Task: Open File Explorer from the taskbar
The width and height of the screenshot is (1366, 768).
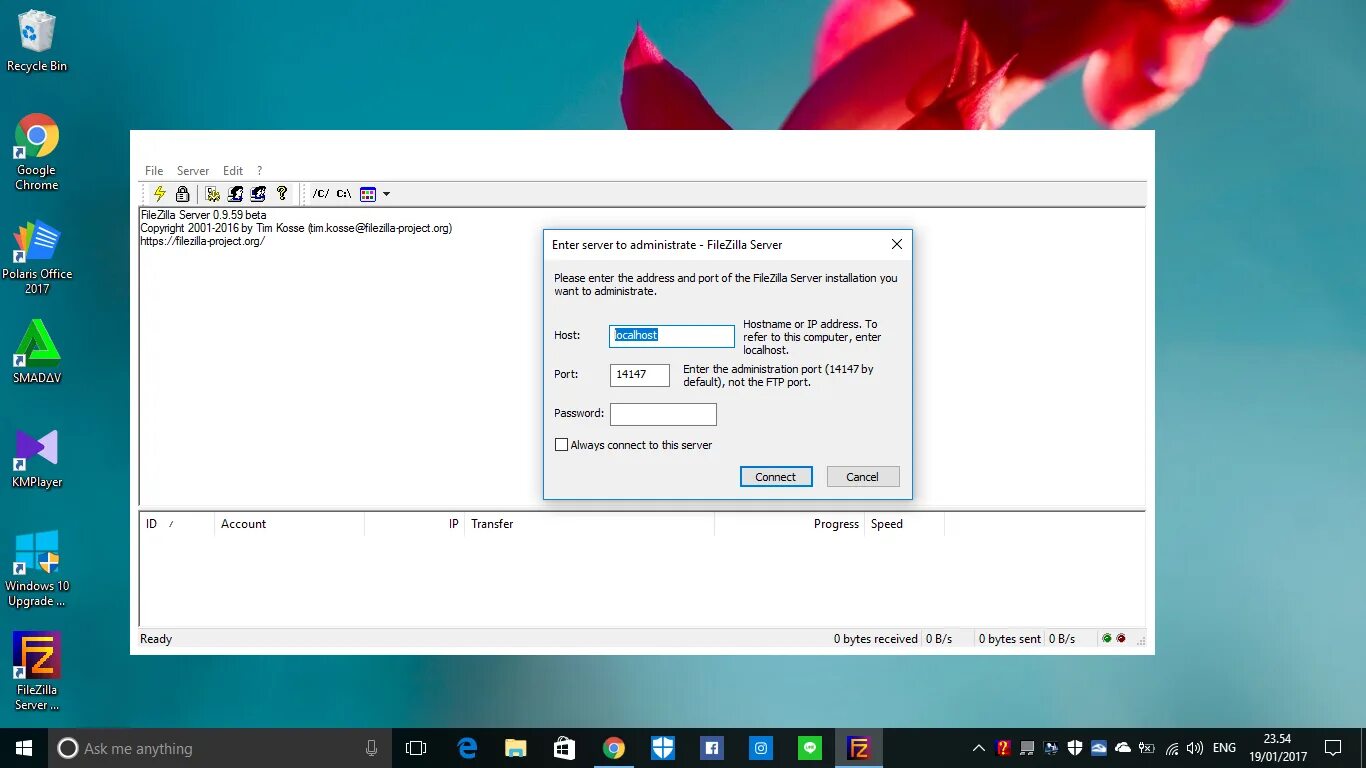Action: click(x=516, y=748)
